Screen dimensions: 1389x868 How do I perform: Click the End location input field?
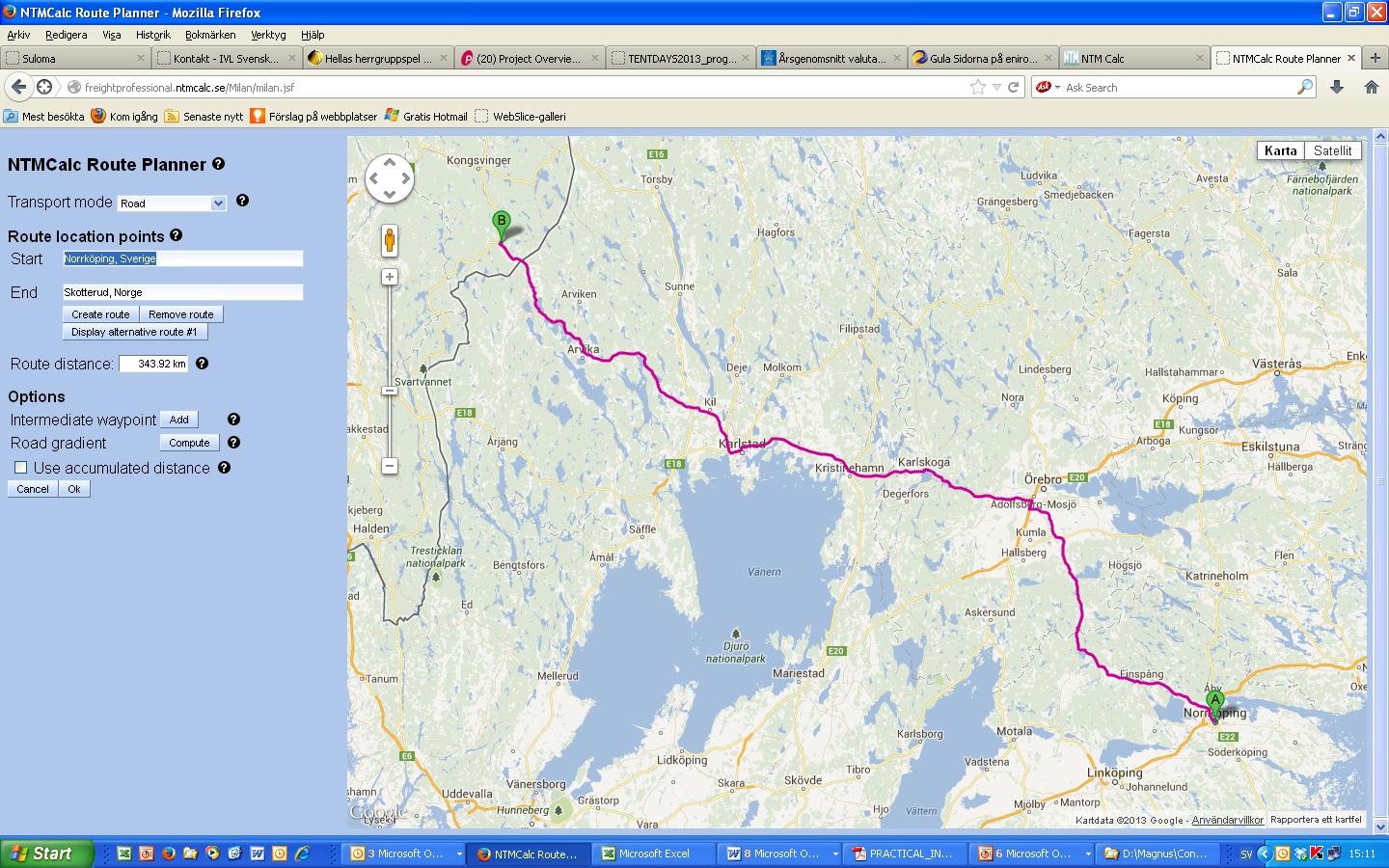click(183, 292)
